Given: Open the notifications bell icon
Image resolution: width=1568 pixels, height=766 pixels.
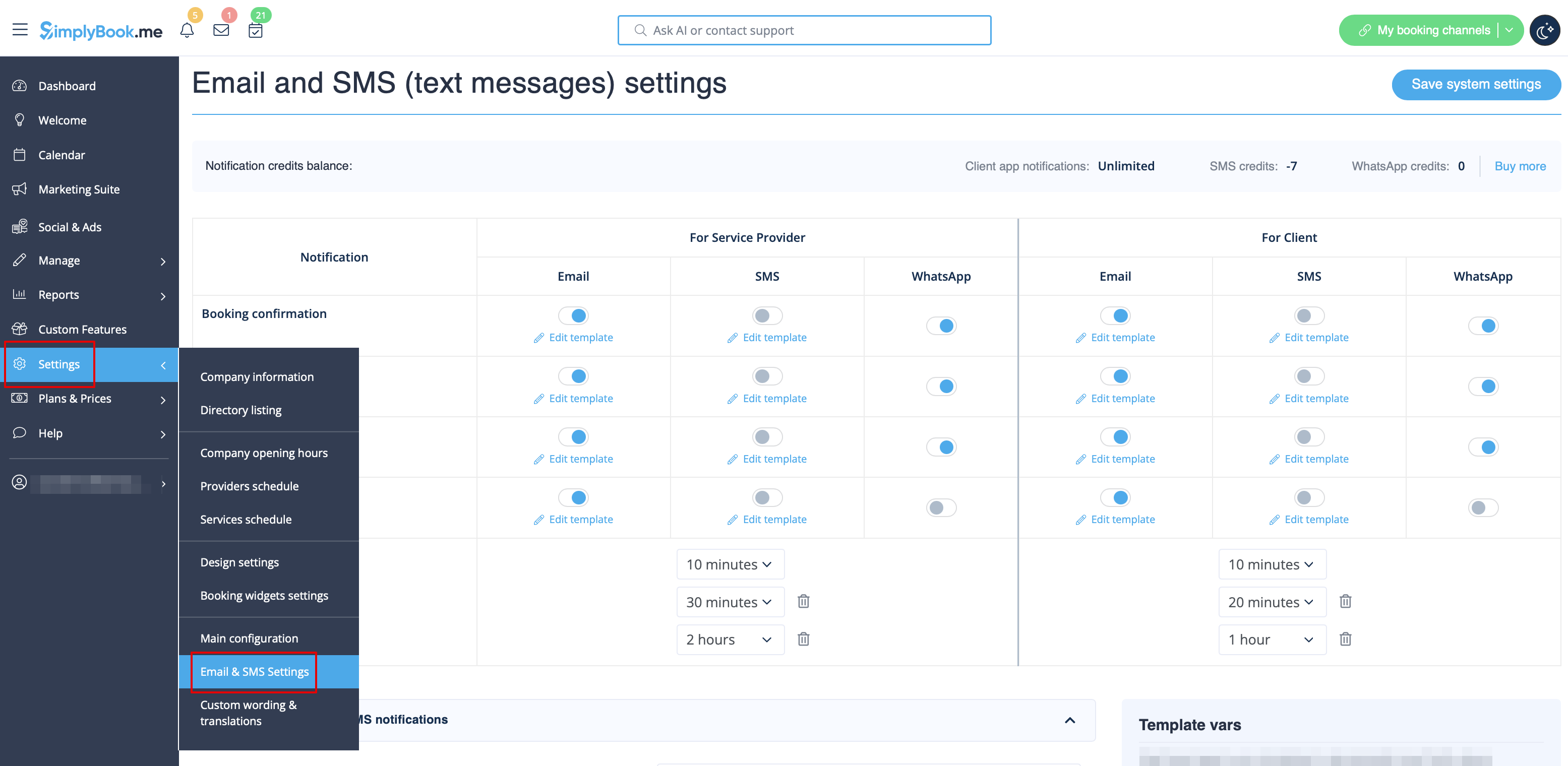Looking at the screenshot, I should 187,30.
